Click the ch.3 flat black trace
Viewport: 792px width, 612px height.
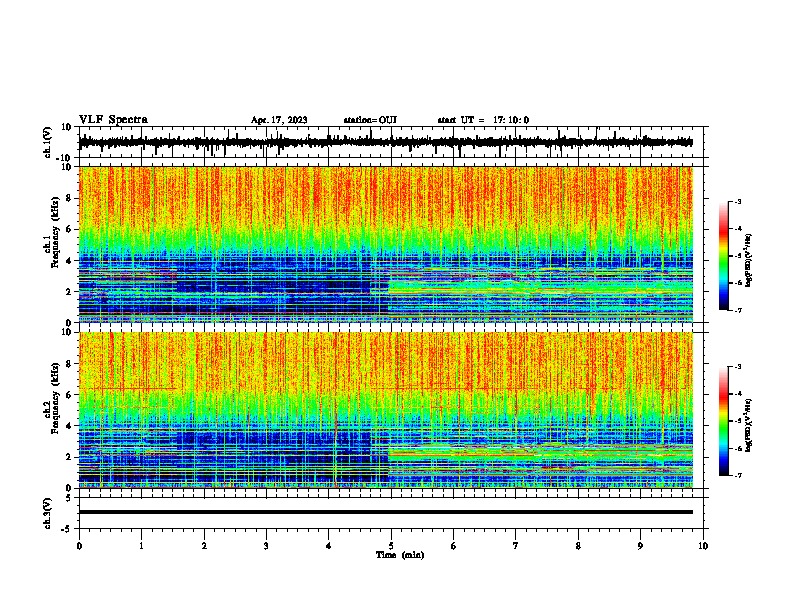tap(385, 512)
